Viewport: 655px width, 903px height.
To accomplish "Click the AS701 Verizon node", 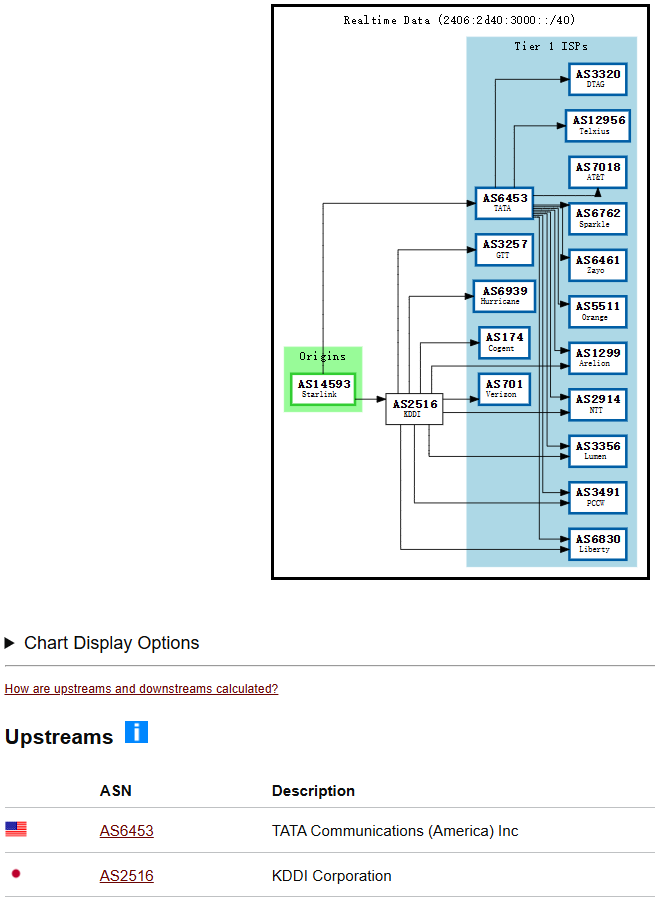I will pos(505,389).
